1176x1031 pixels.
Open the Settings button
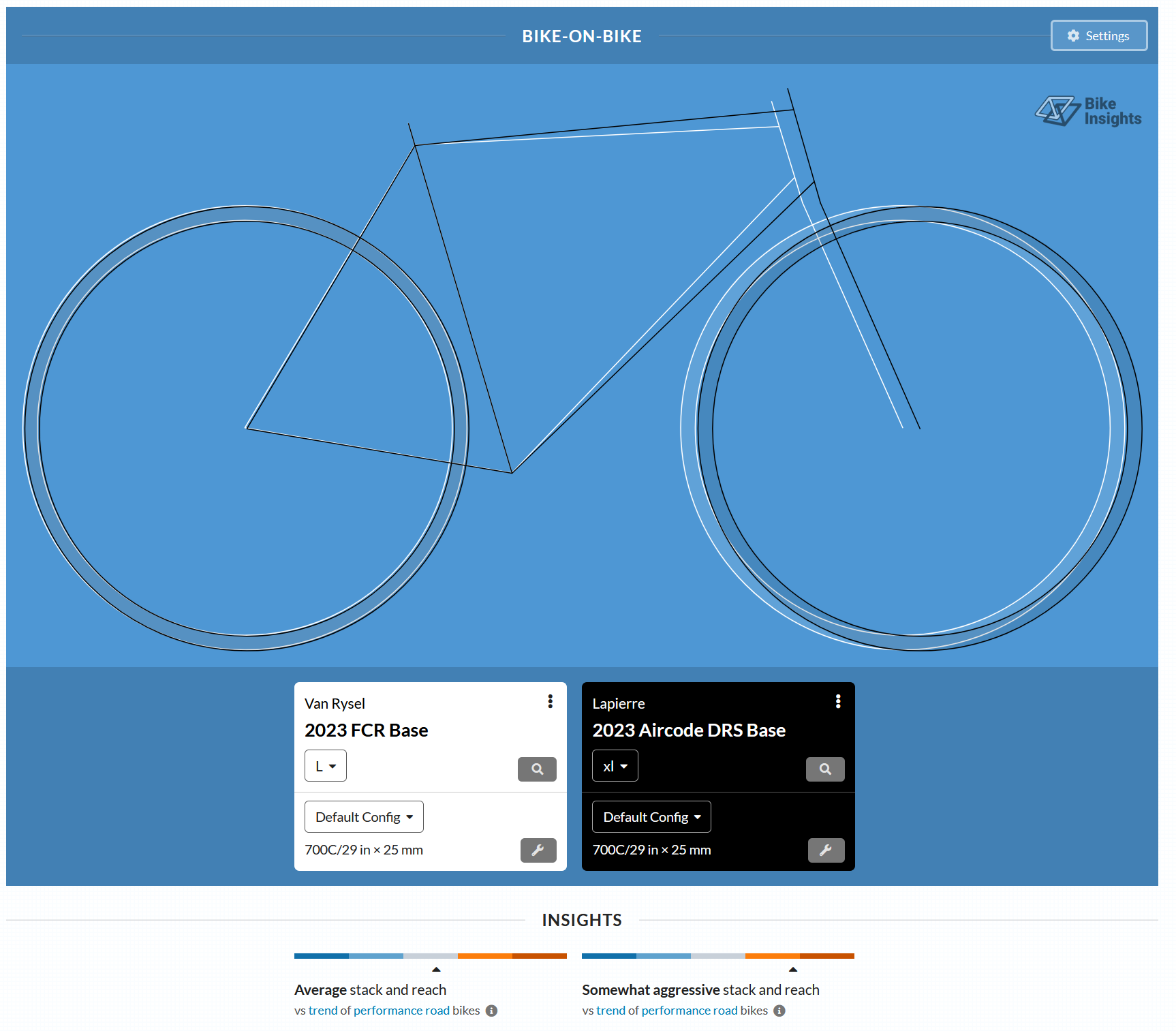(1098, 35)
